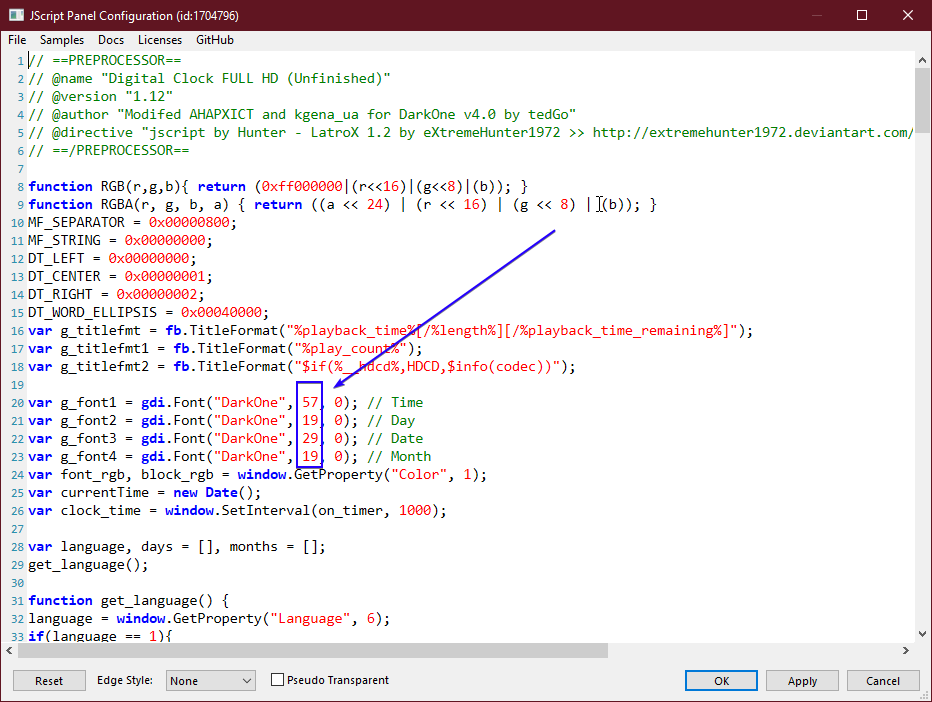The height and width of the screenshot is (702, 932).
Task: Click DT_WORD_ELLIPSIS on line 15
Action: [x=93, y=313]
